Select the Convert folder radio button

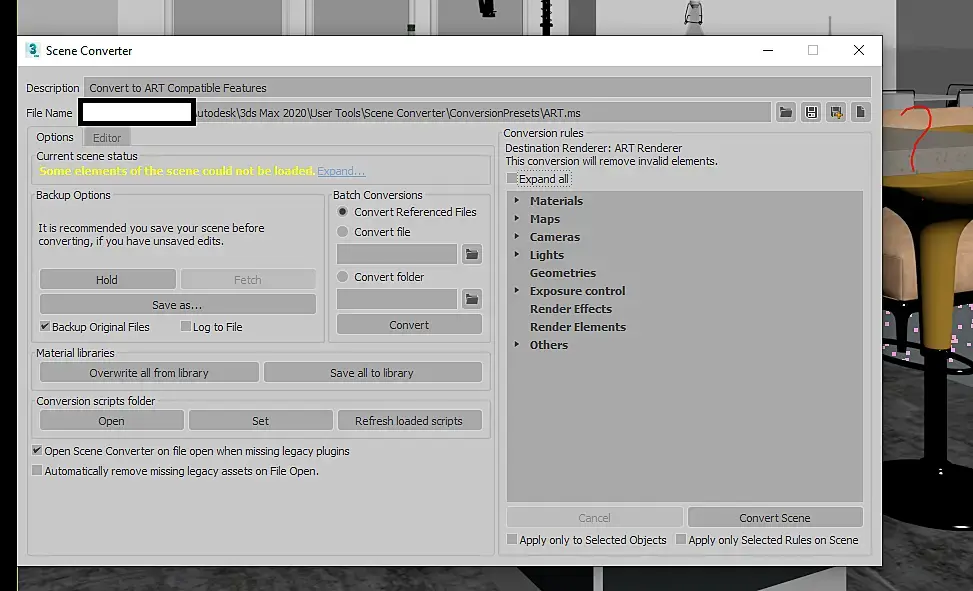[x=342, y=277]
